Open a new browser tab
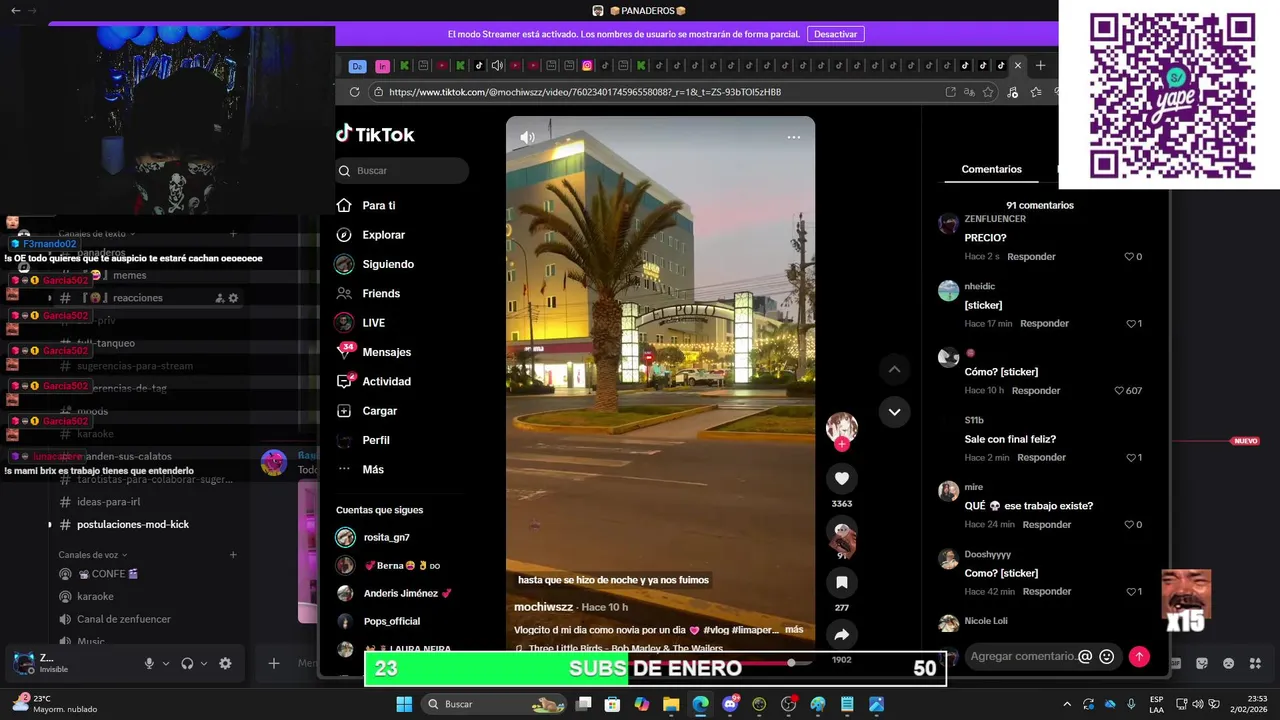This screenshot has height=720, width=1280. pos(1040,65)
